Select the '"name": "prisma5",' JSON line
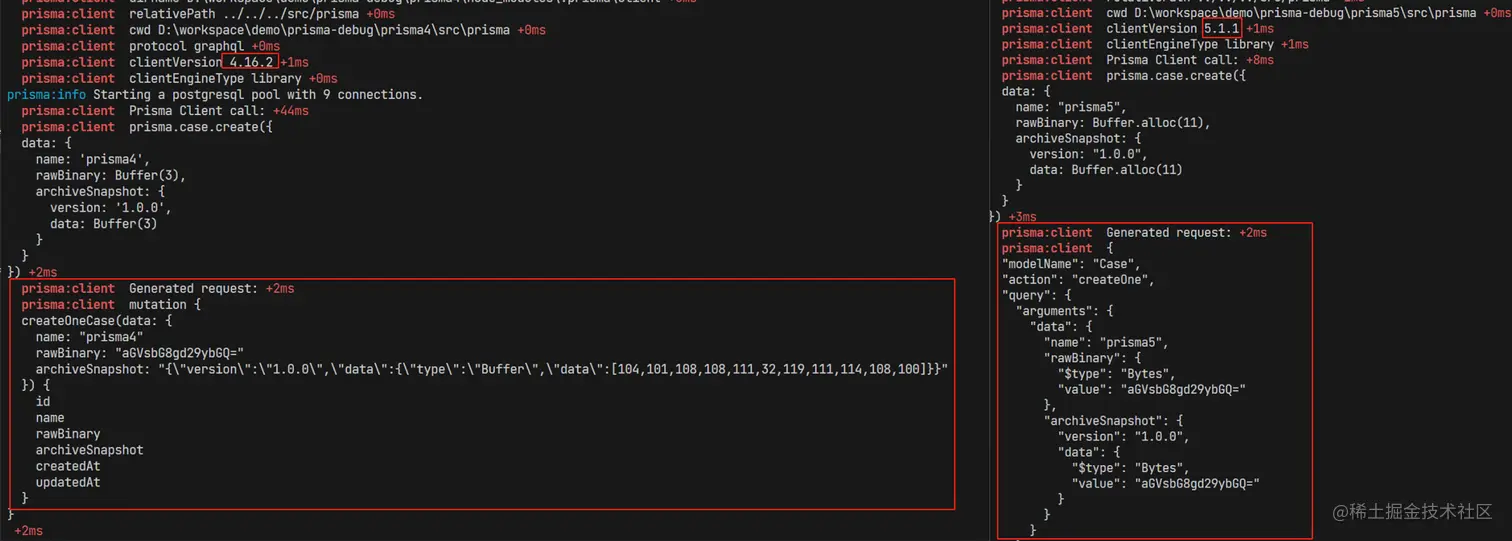The width and height of the screenshot is (1512, 541). point(1106,342)
